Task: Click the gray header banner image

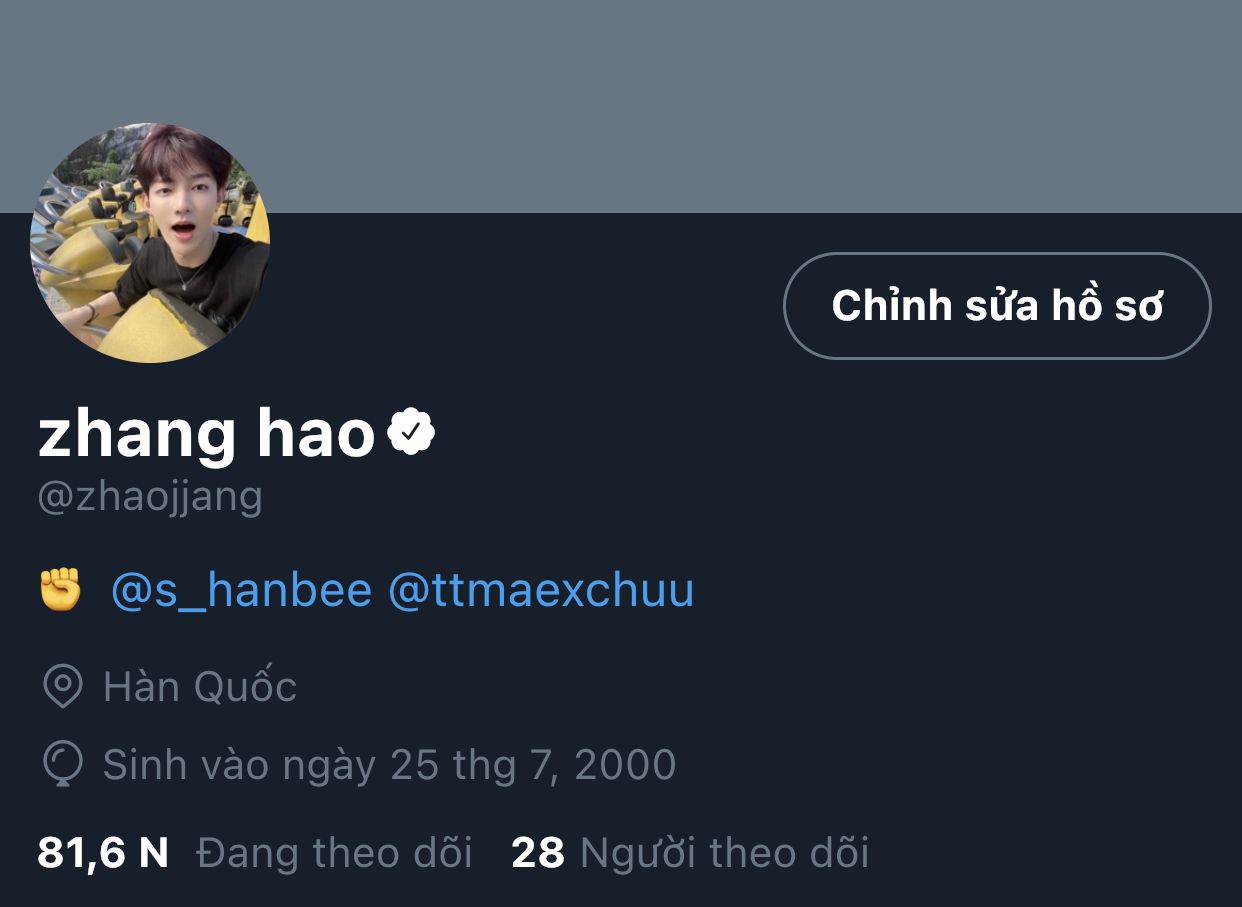Action: pos(621,106)
